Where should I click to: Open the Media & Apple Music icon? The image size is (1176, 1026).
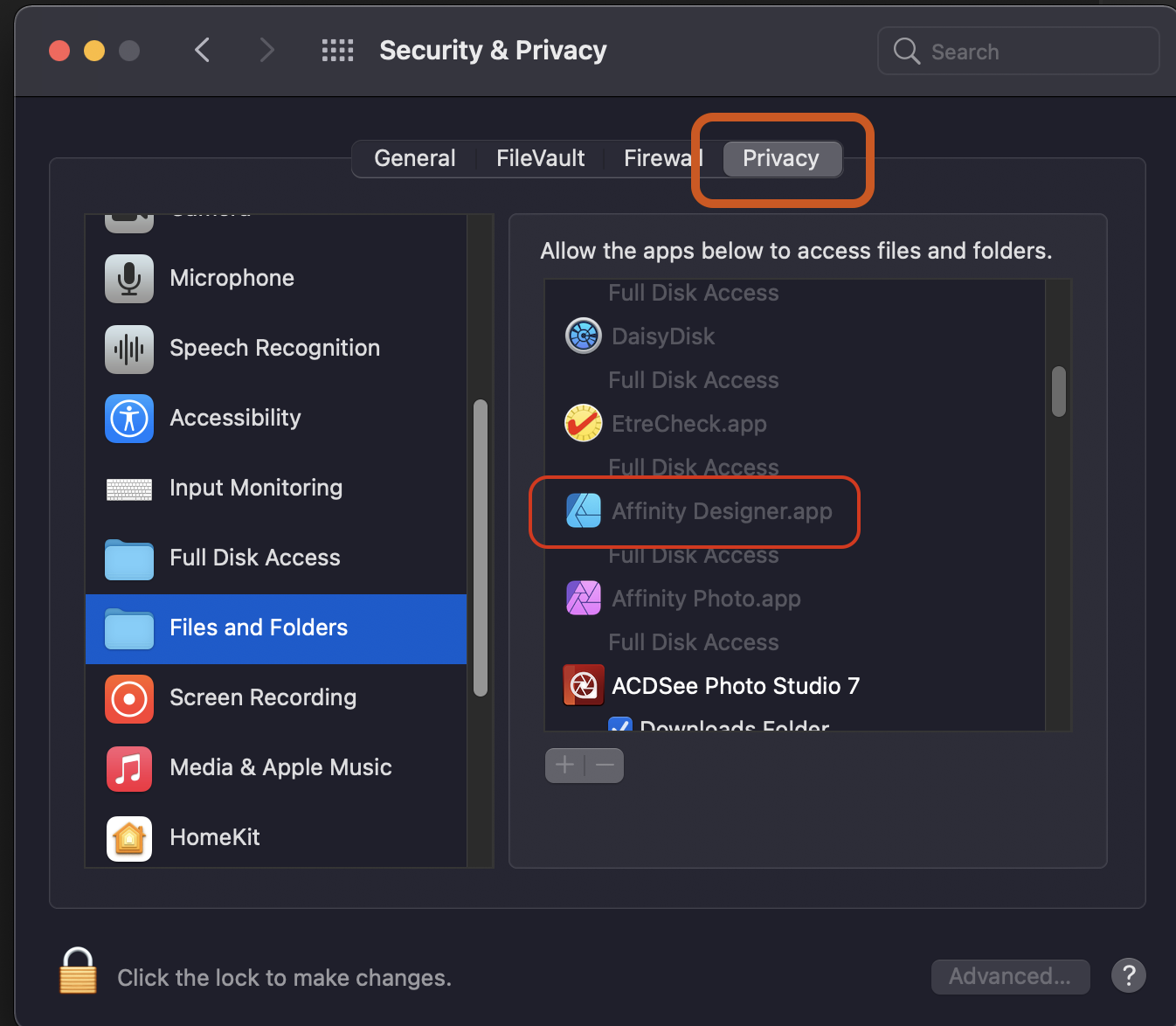point(129,768)
